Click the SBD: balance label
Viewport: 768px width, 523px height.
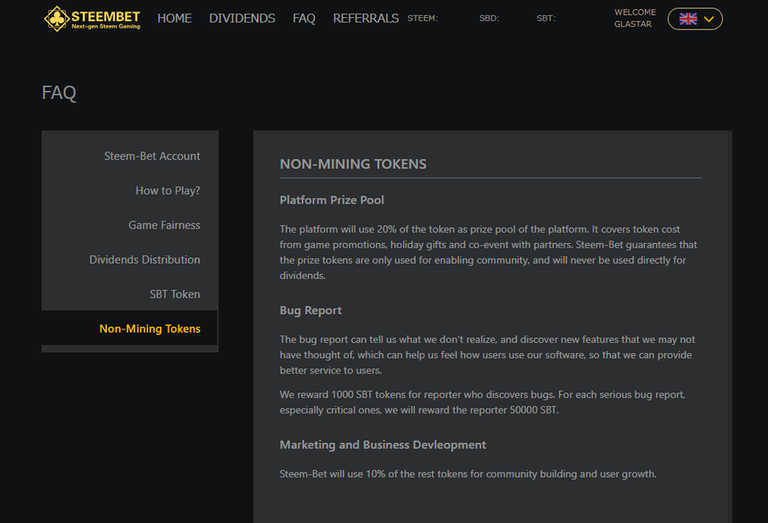tap(489, 19)
